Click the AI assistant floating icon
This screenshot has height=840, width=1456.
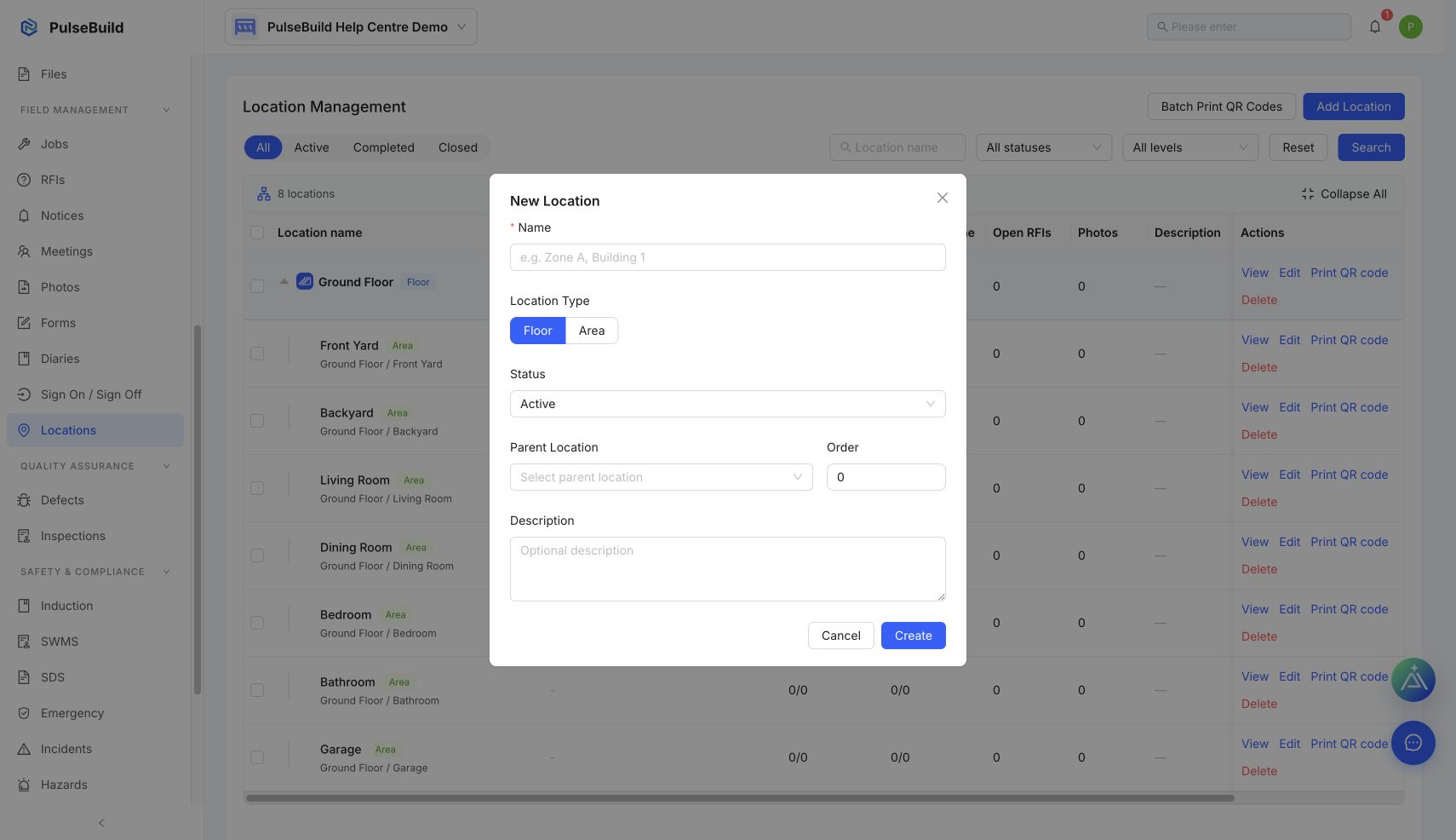(x=1413, y=680)
